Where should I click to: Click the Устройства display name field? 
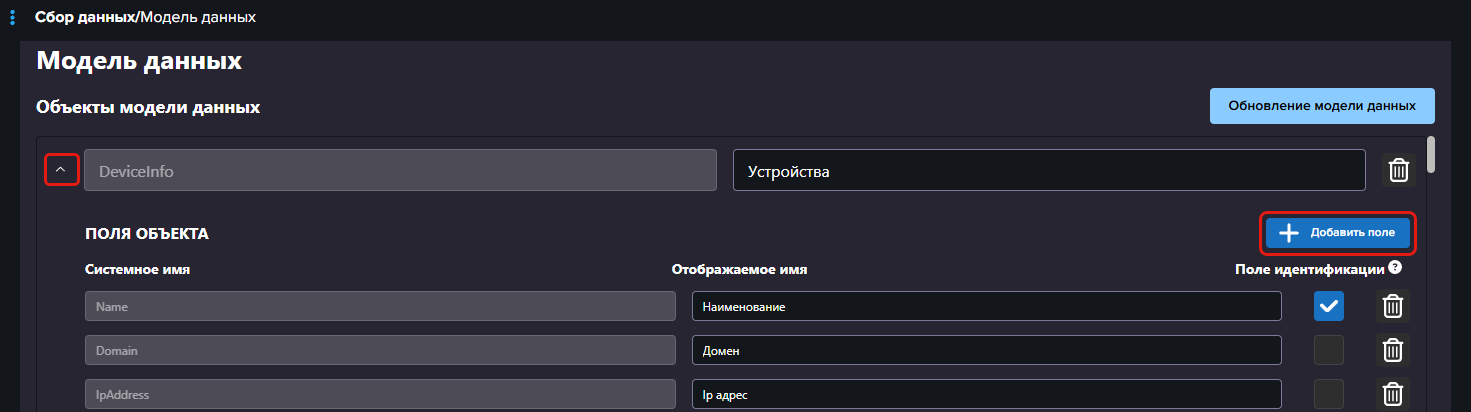(1048, 171)
